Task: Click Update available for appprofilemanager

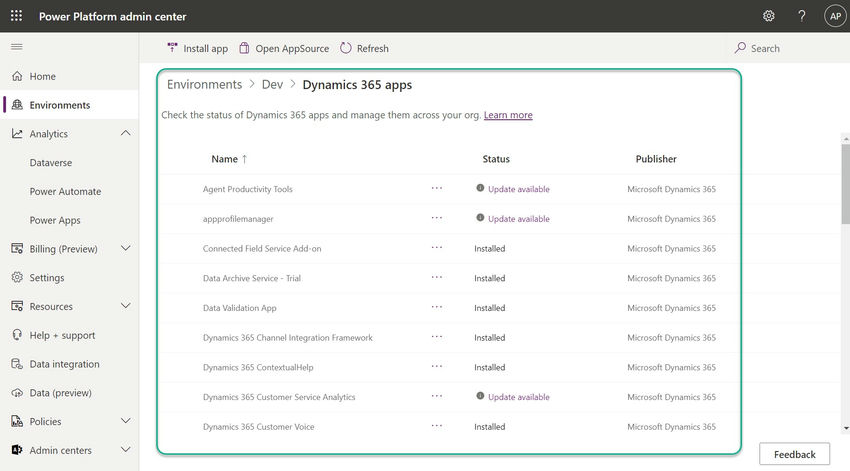Action: pyautogui.click(x=519, y=219)
